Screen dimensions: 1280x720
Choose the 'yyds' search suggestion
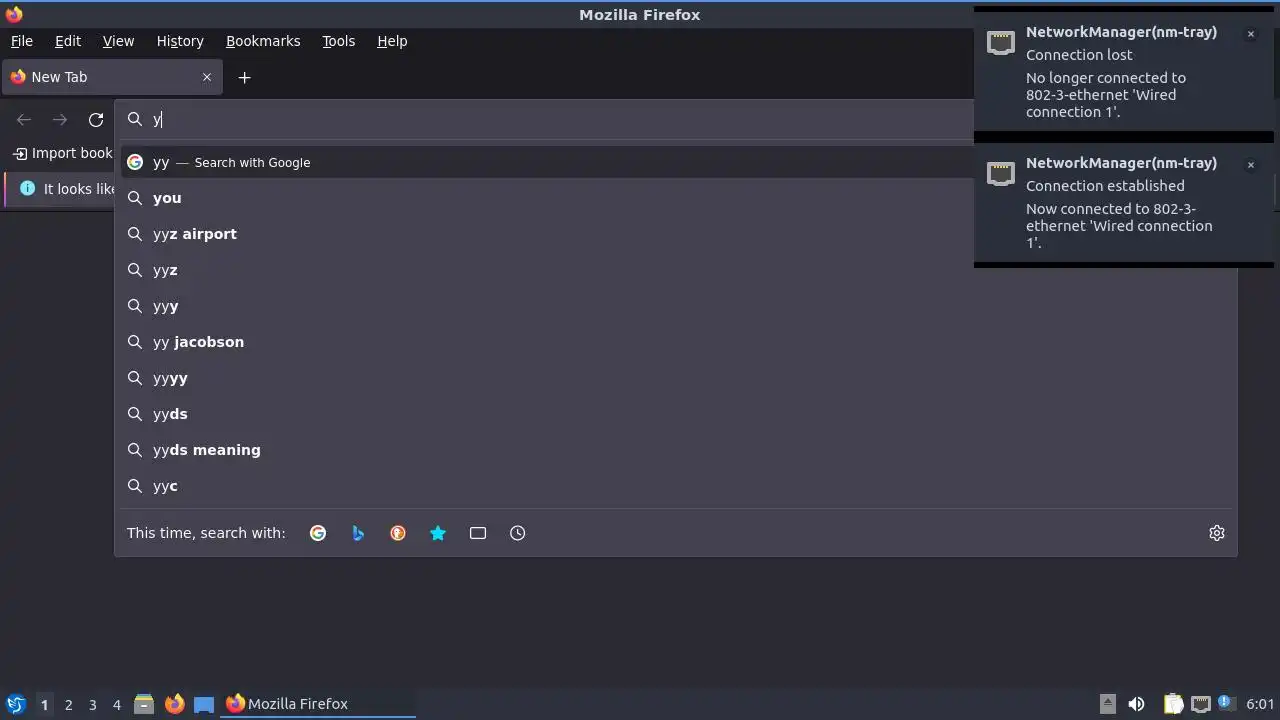tap(676, 414)
